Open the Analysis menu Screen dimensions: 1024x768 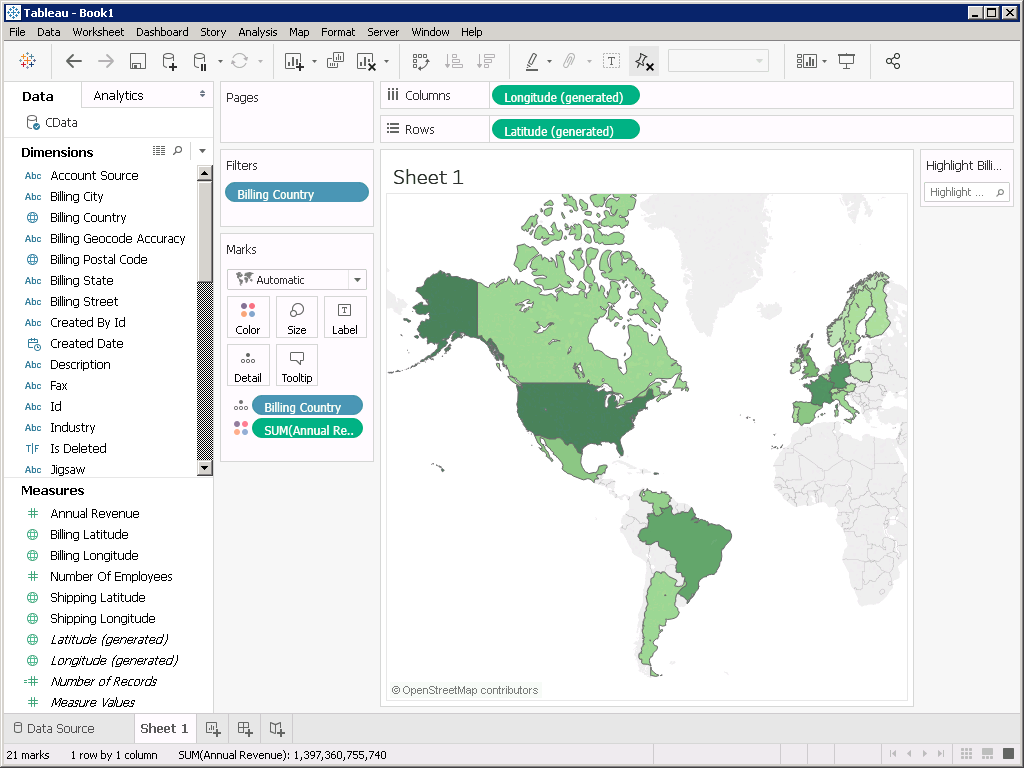coord(257,32)
